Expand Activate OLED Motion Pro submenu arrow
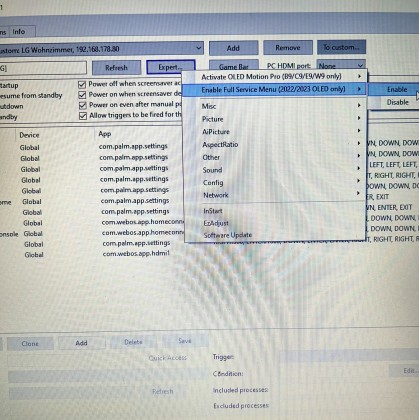Viewport: 419px width, 420px height. (359, 76)
